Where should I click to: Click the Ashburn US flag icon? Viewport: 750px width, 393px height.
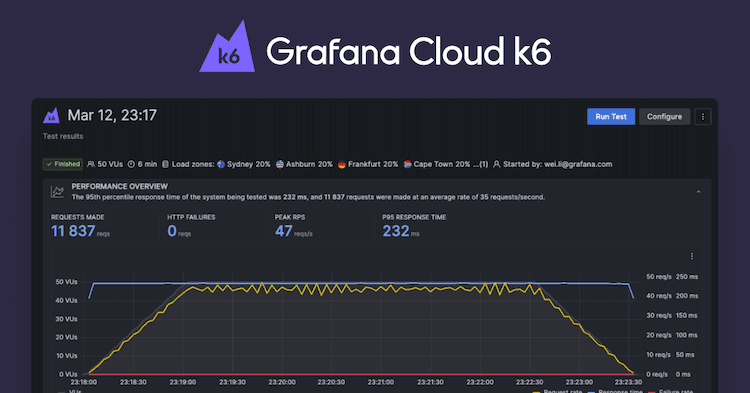(x=280, y=164)
